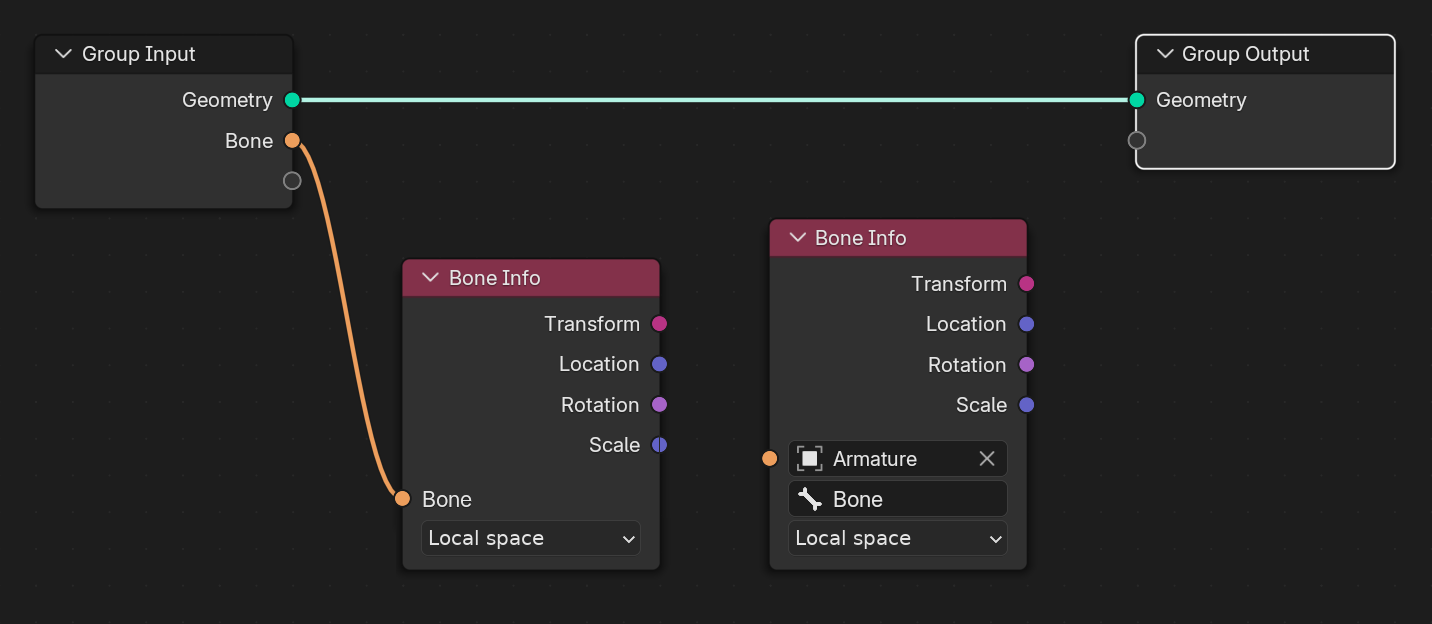This screenshot has height=624, width=1432.
Task: Click Scale socket on the Armature Bone Info node
Action: [1026, 405]
